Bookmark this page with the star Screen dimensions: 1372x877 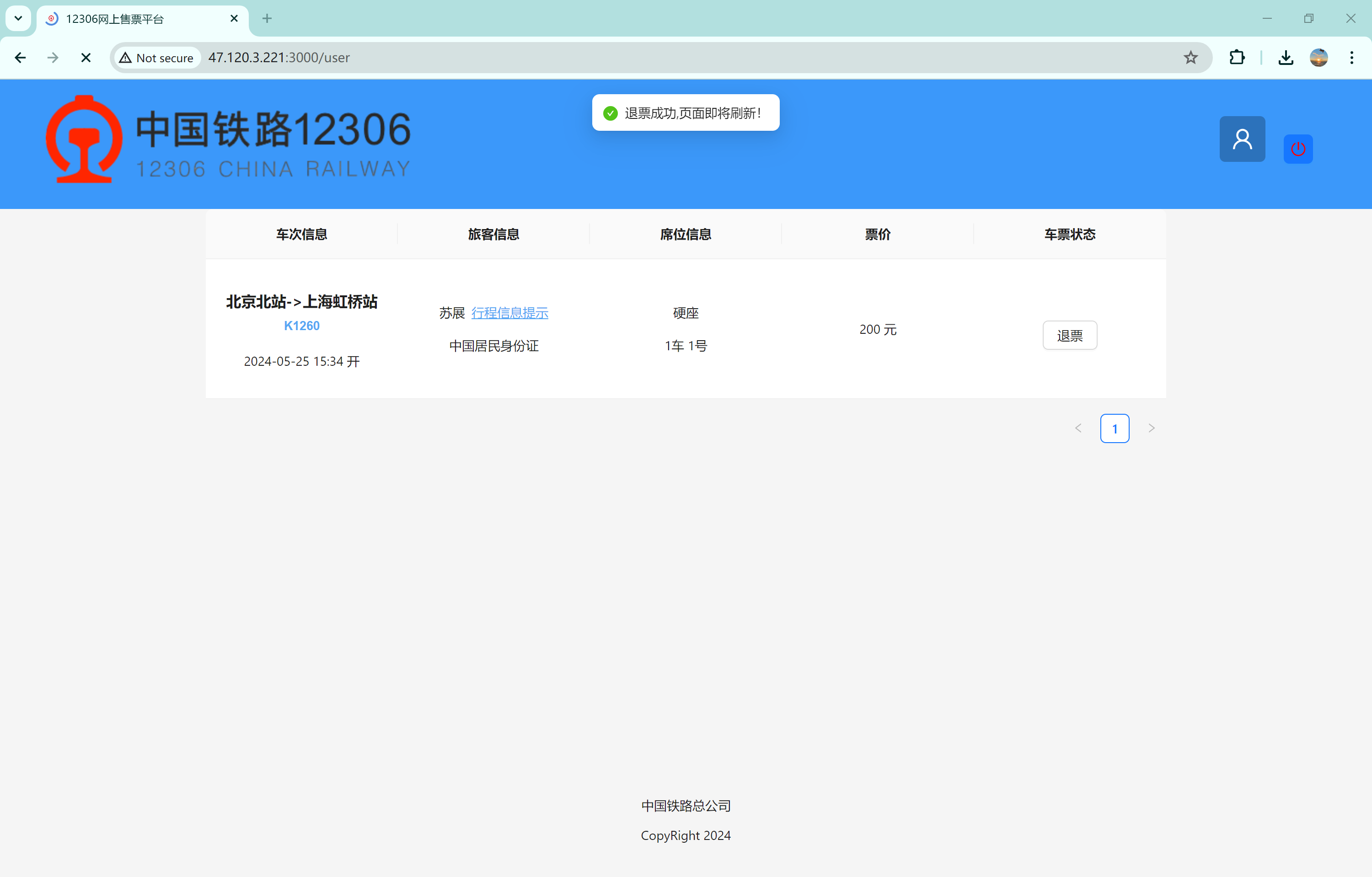coord(1191,58)
